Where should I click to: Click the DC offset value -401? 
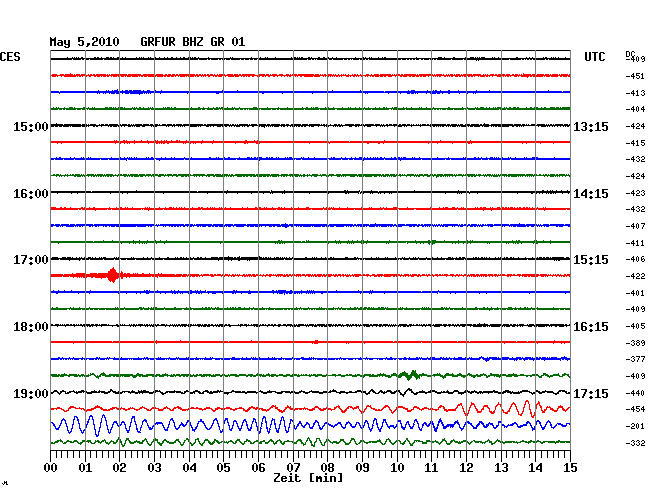point(635,293)
